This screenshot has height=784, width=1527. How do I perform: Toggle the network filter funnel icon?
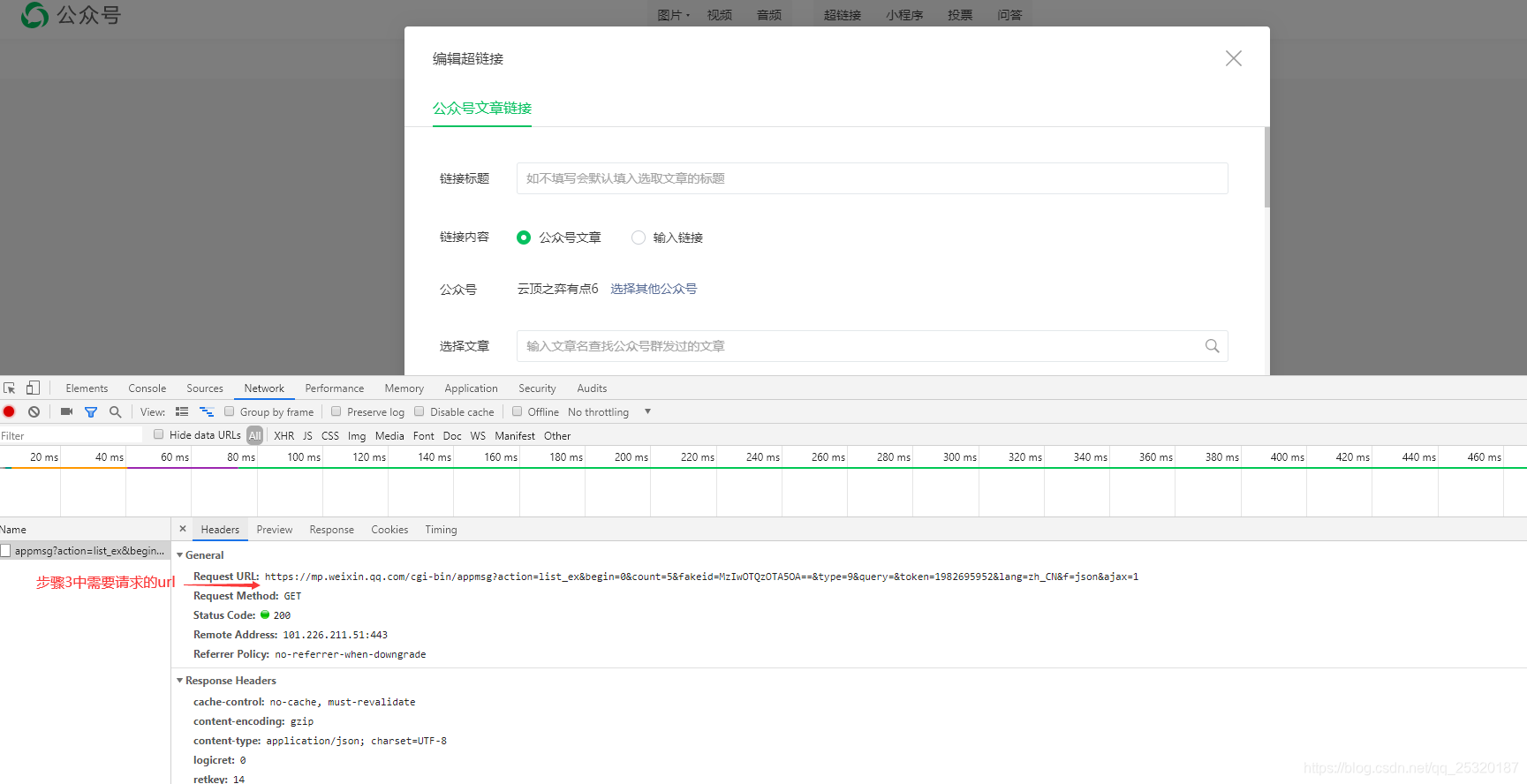coord(91,412)
